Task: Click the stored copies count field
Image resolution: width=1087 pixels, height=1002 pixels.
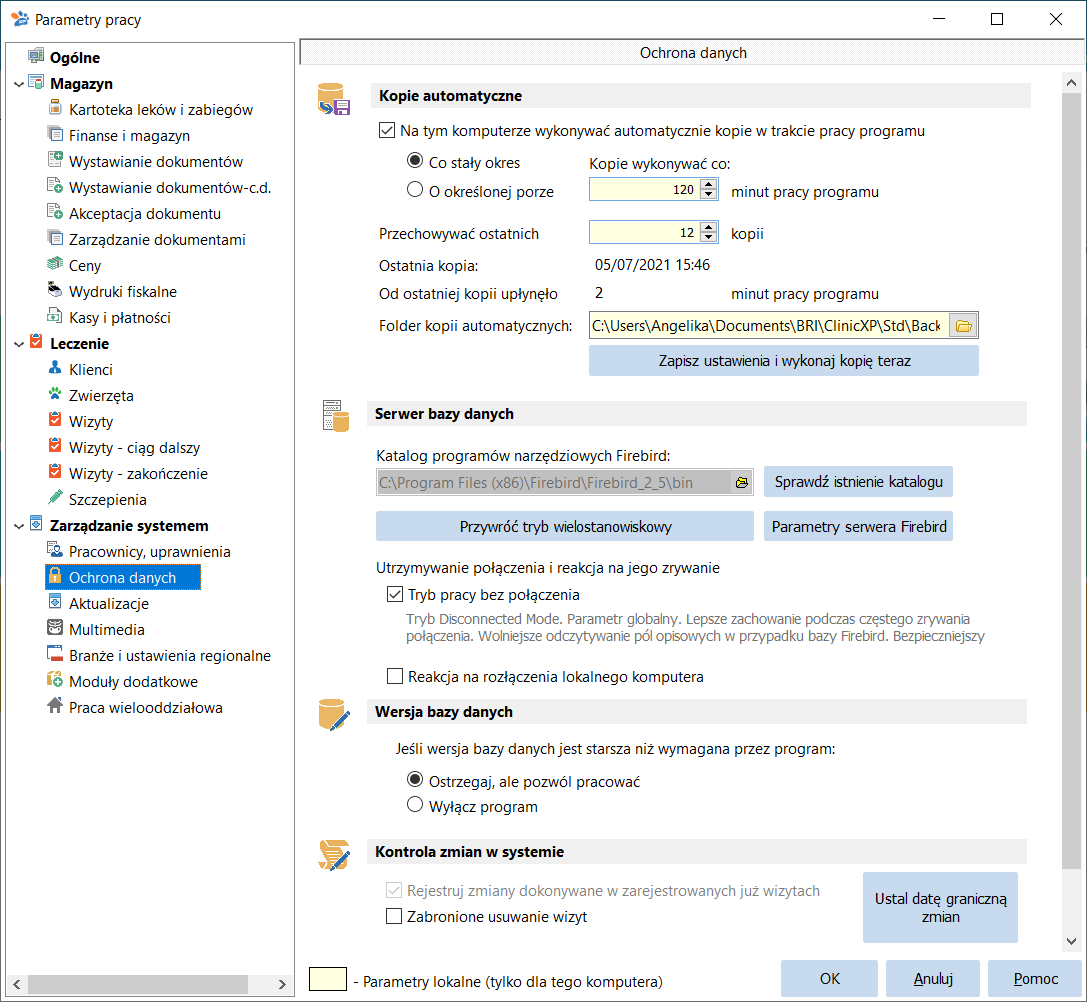Action: [645, 232]
